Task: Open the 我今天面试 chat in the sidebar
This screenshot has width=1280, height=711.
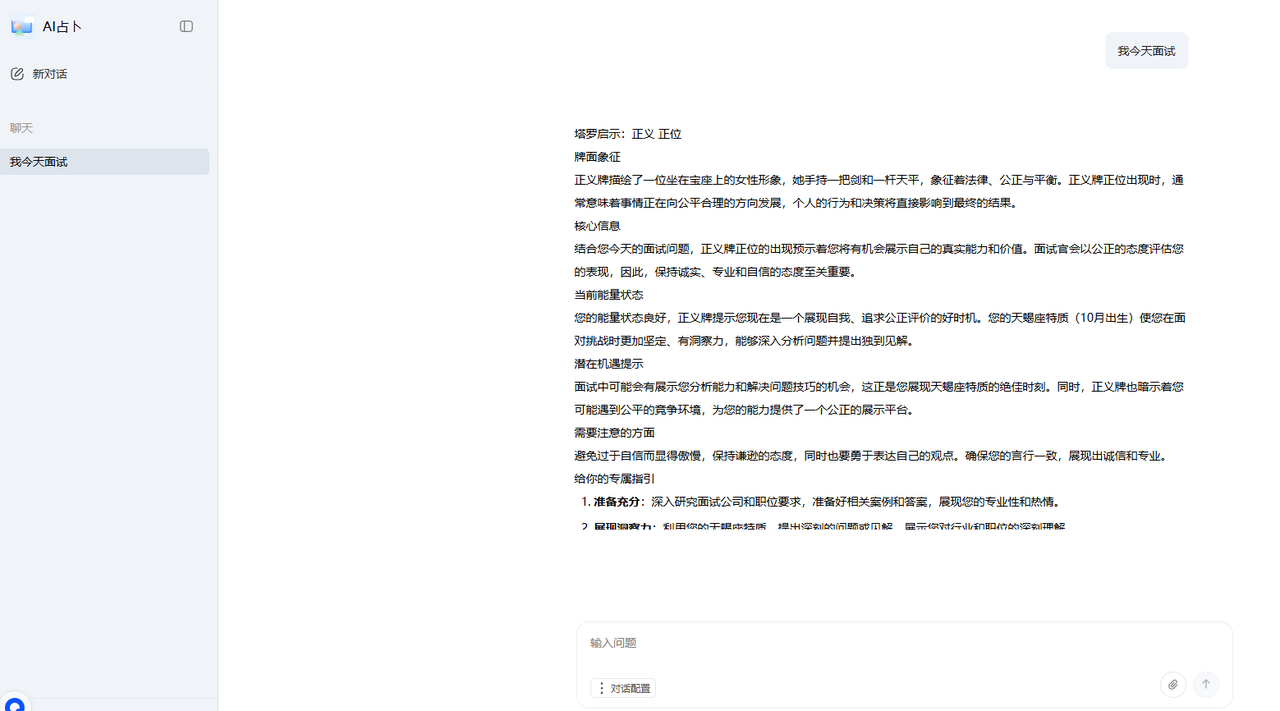Action: point(105,162)
